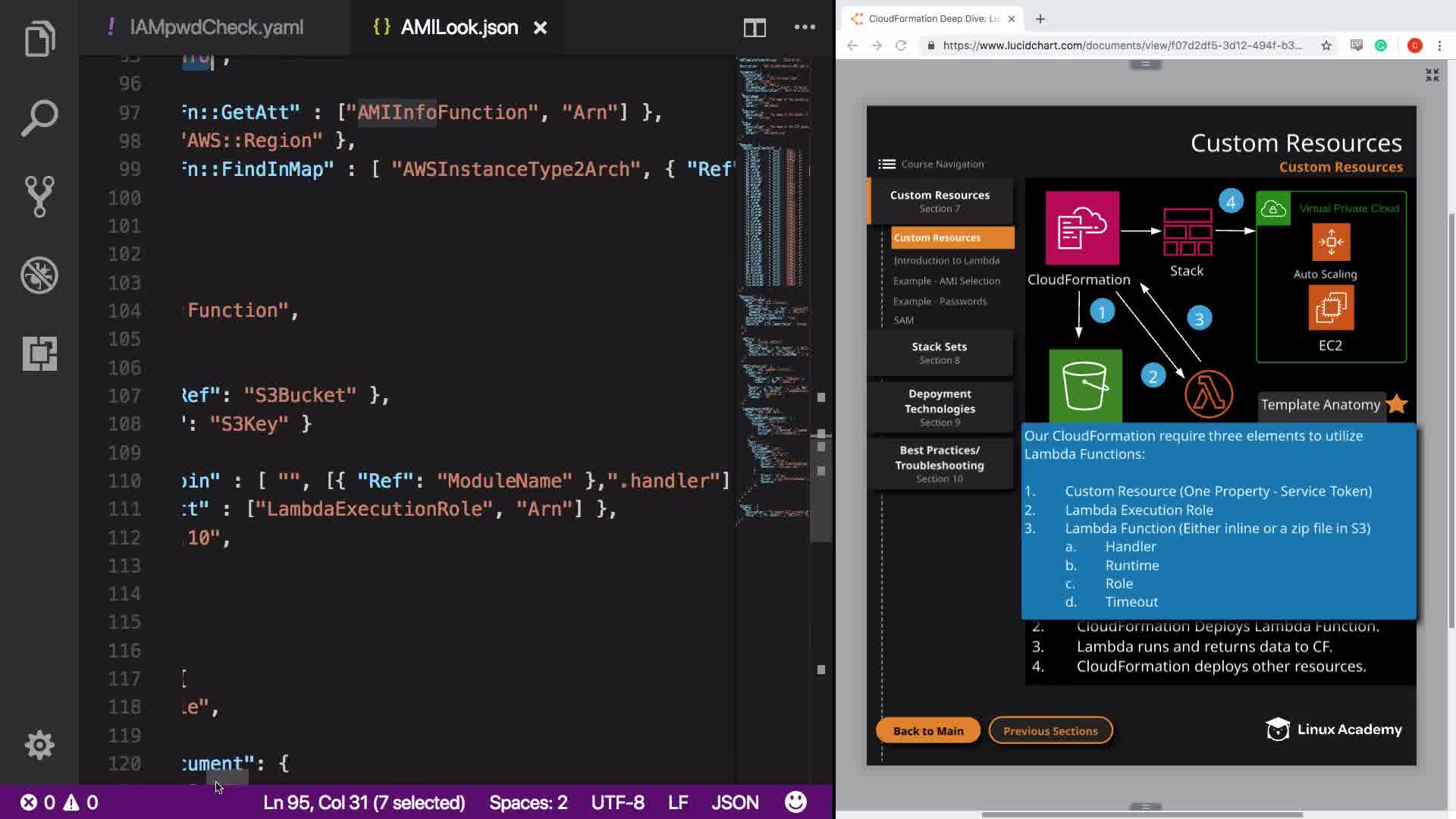Screen dimensions: 1456x819
Task: Exit fullscreen with collapse arrows icon
Action: (x=1432, y=75)
